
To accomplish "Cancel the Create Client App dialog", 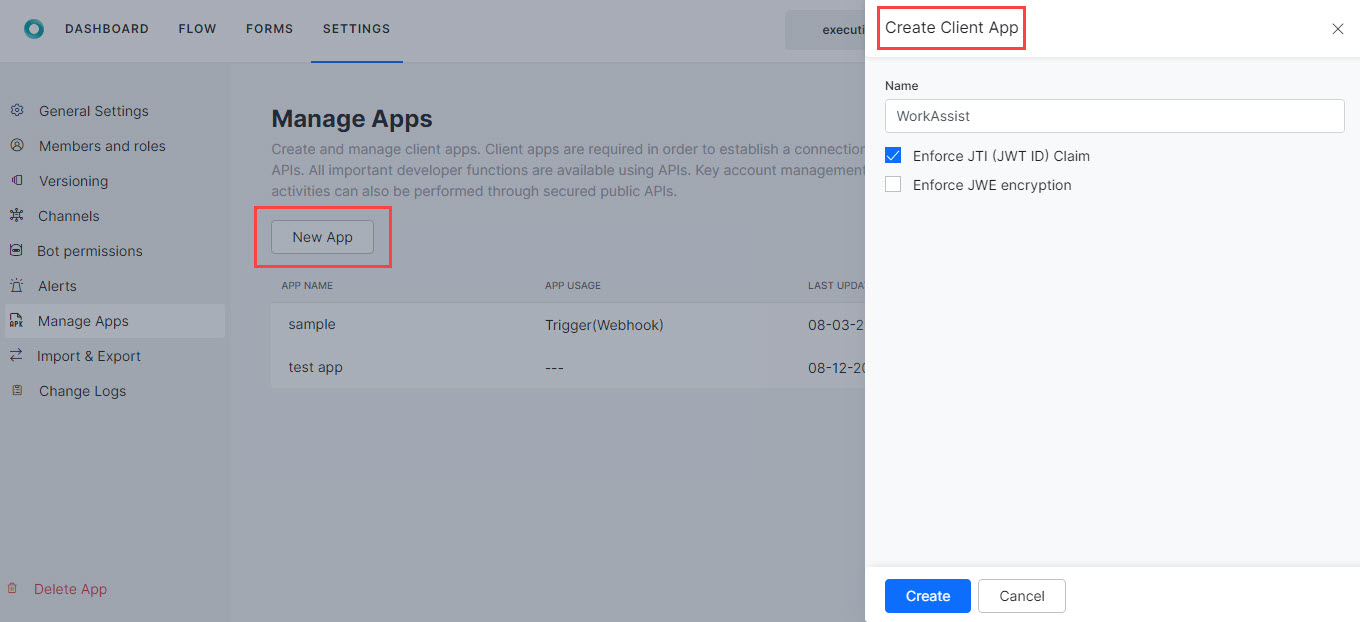I will [x=1021, y=596].
